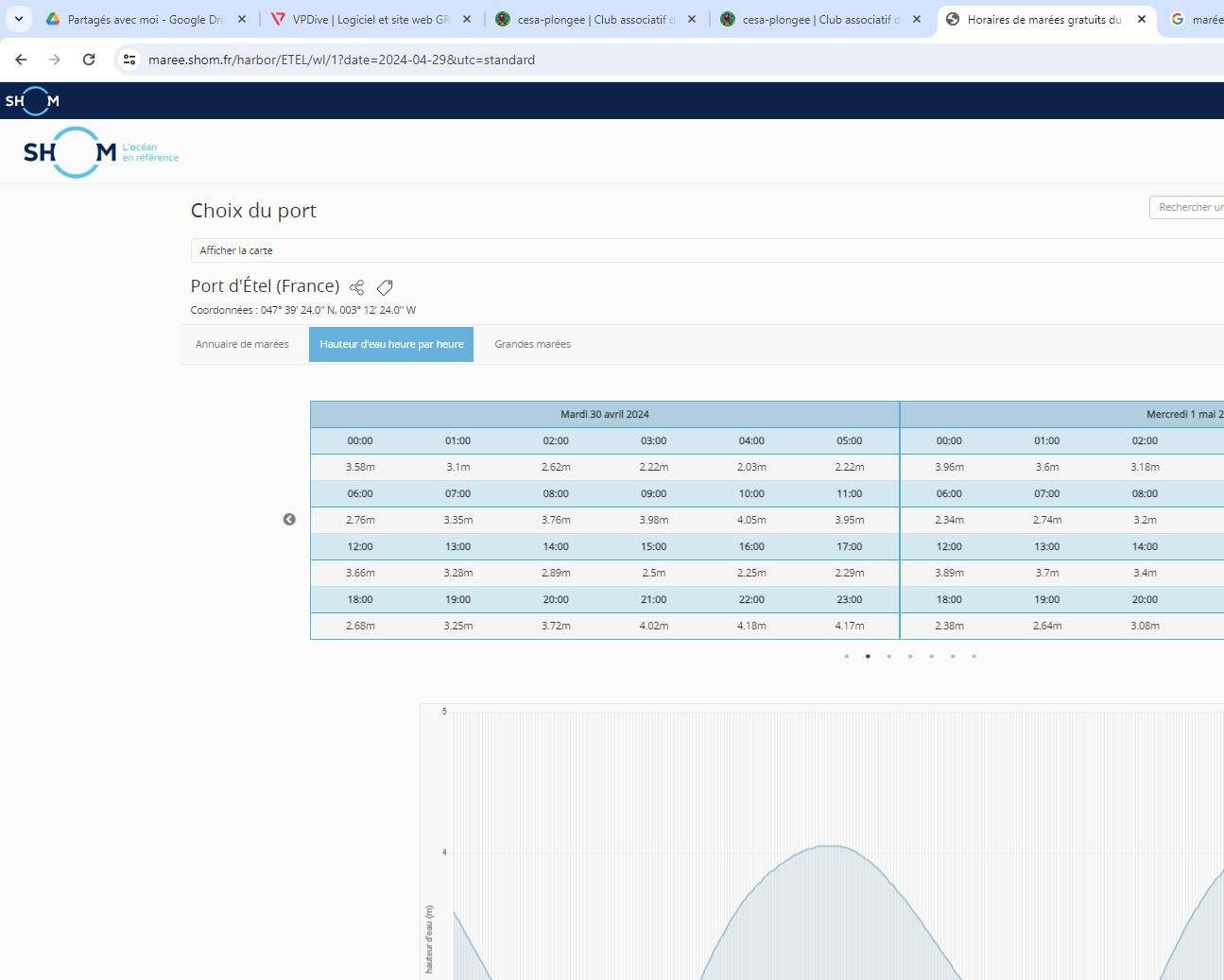Screen dimensions: 1224x980
Task: Close the VPDive browser tab
Action: click(467, 19)
